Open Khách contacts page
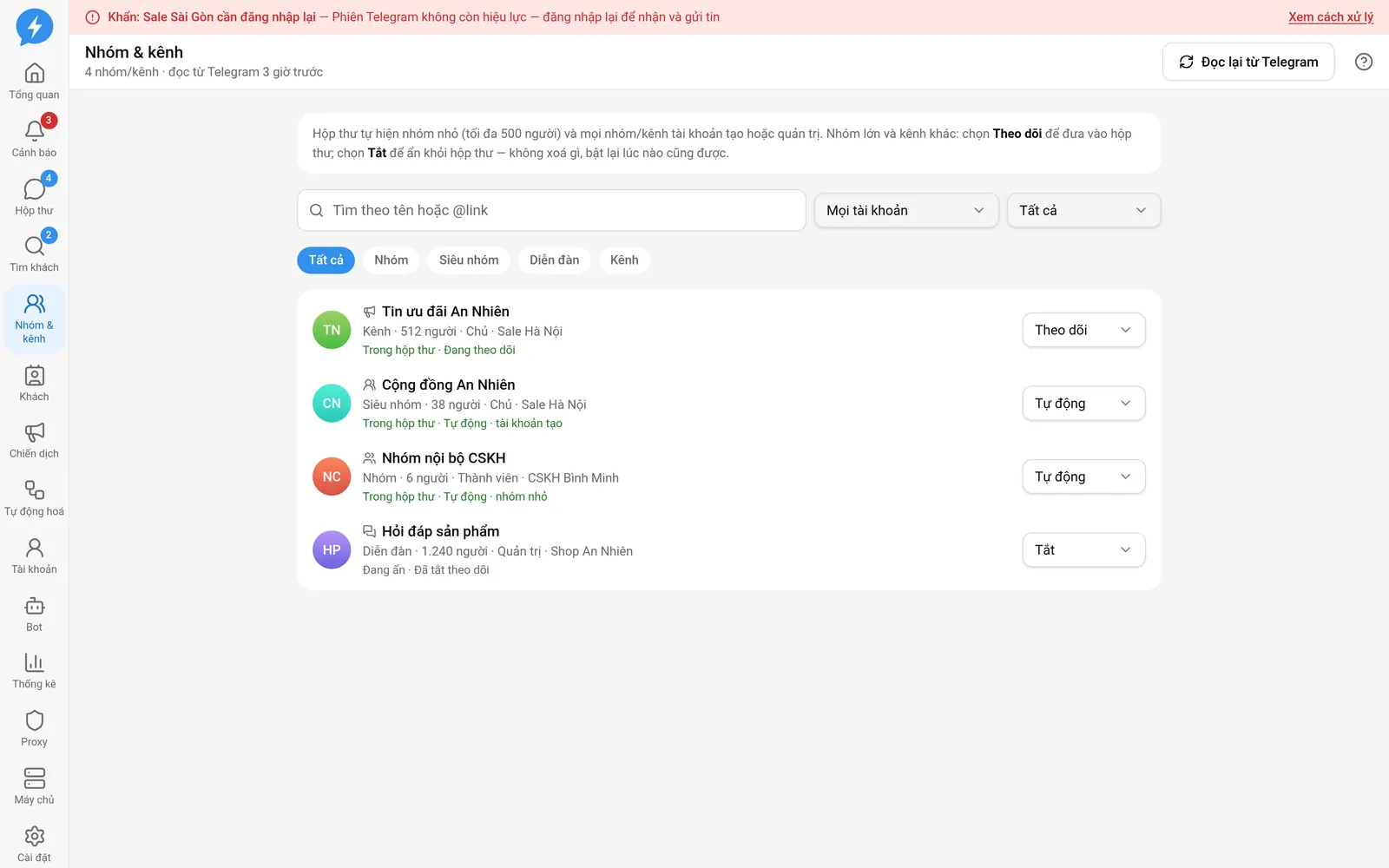The image size is (1389, 868). tap(35, 383)
